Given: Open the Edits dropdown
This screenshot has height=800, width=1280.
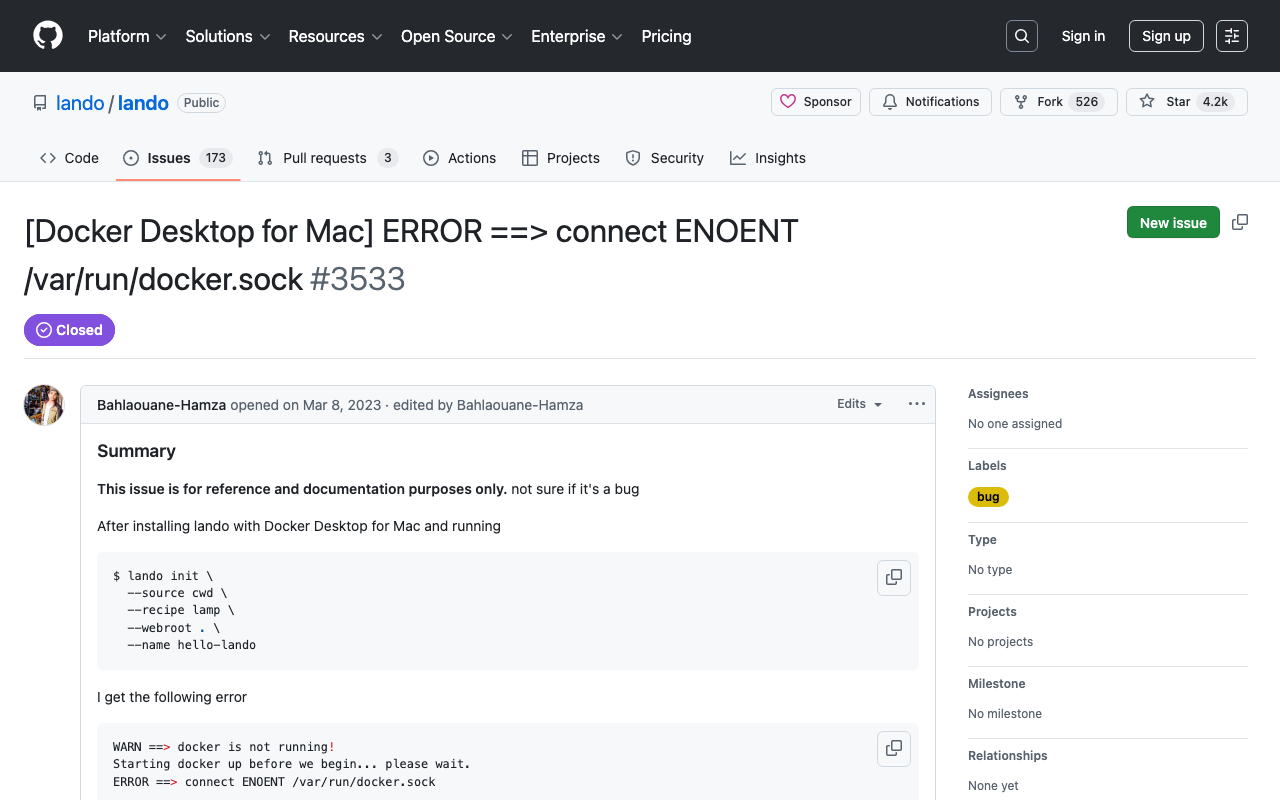Looking at the screenshot, I should click(x=858, y=404).
